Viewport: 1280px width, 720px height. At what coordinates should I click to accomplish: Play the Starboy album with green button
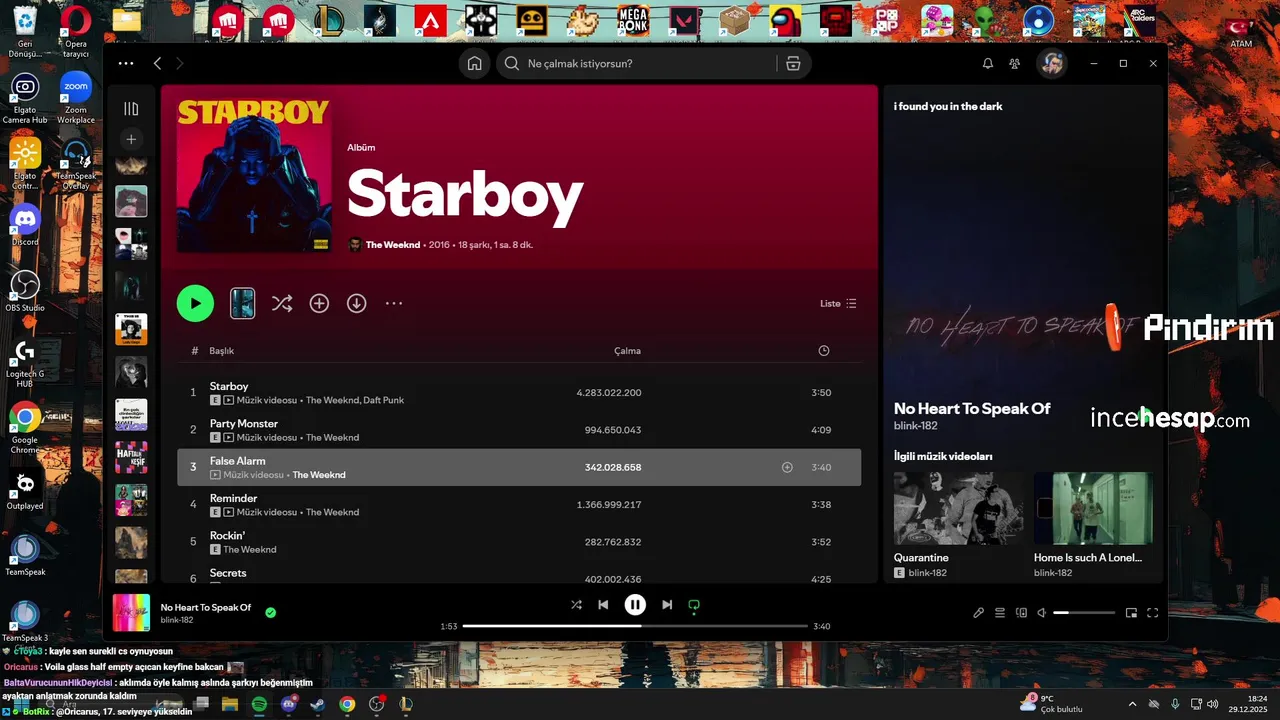(x=195, y=303)
